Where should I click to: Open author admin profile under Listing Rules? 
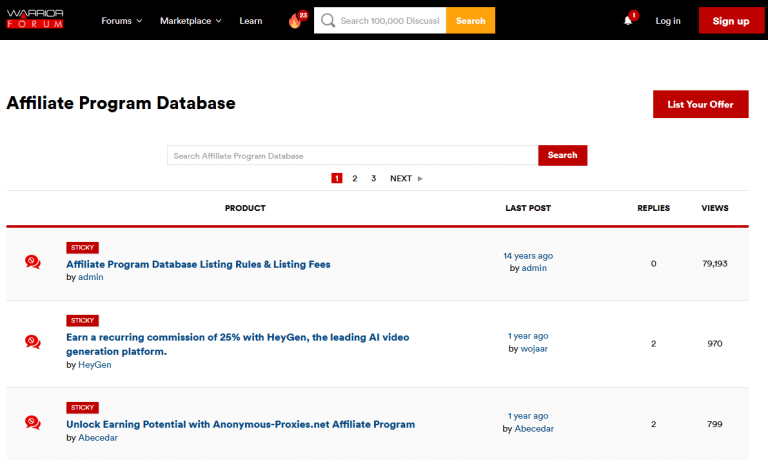coord(91,277)
